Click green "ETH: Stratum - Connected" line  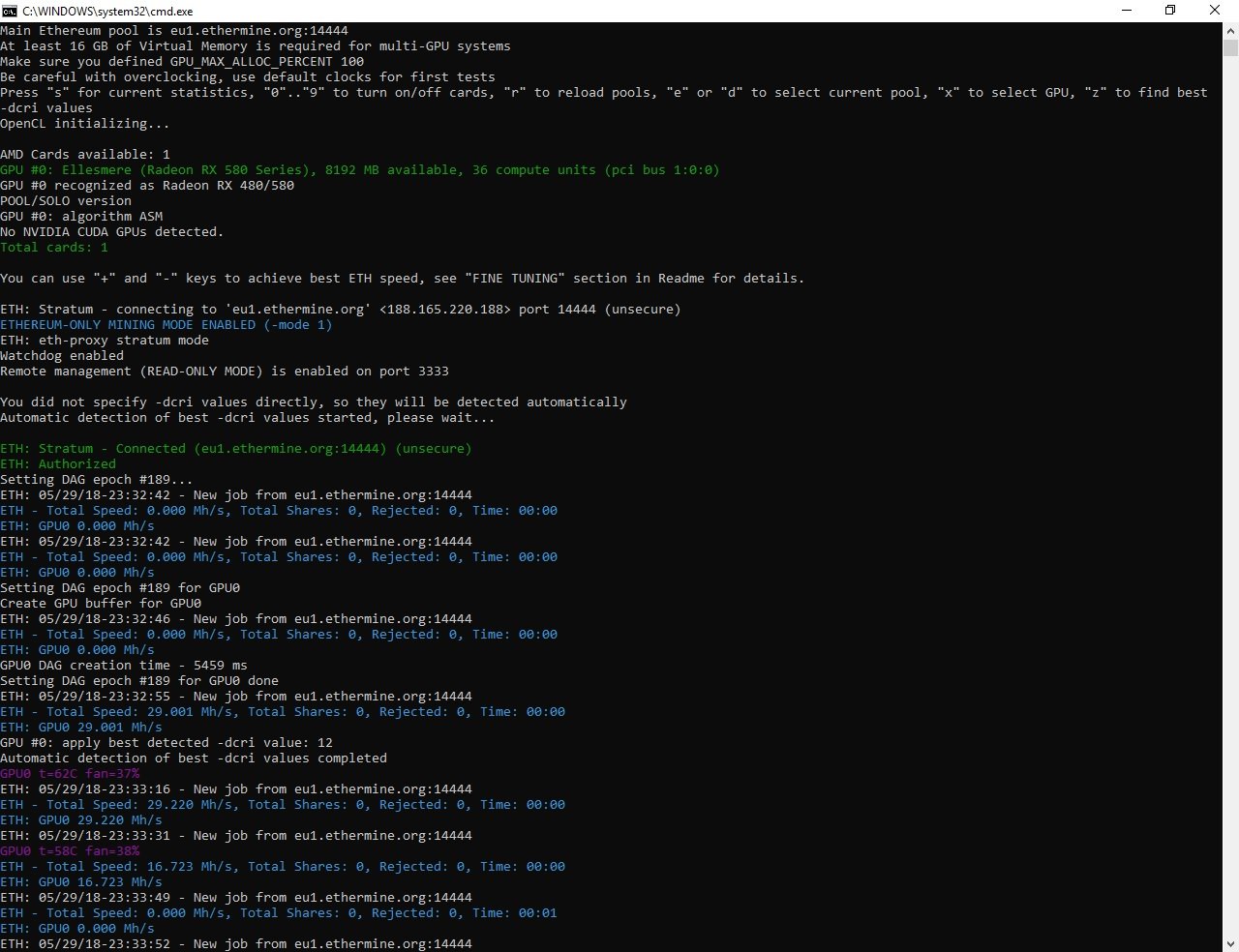tap(236, 449)
